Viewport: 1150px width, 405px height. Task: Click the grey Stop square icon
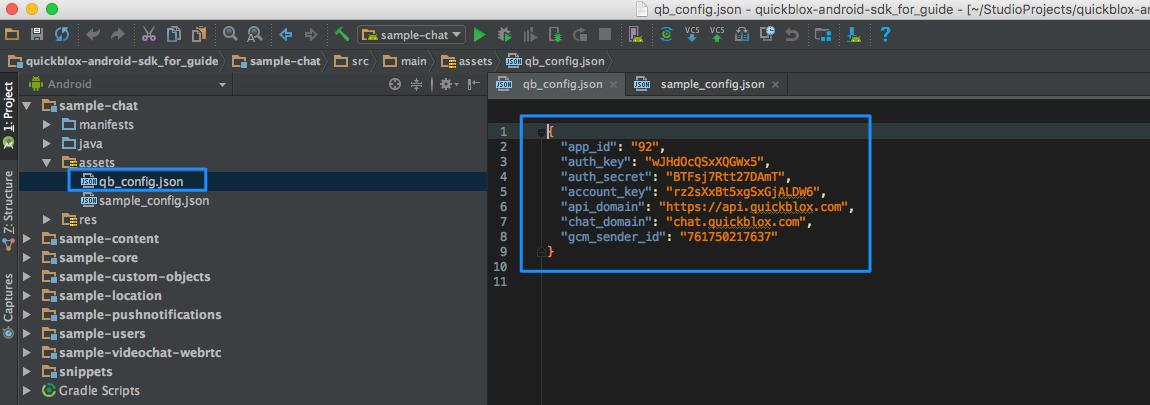point(605,34)
